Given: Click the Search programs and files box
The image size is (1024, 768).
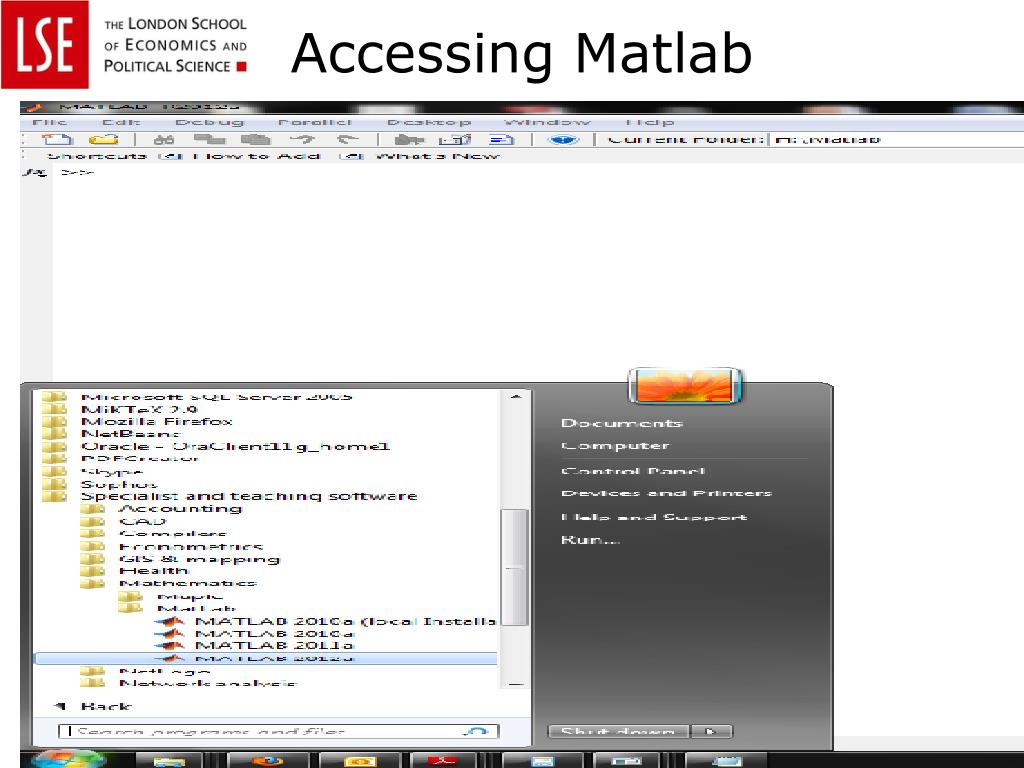Looking at the screenshot, I should point(279,731).
